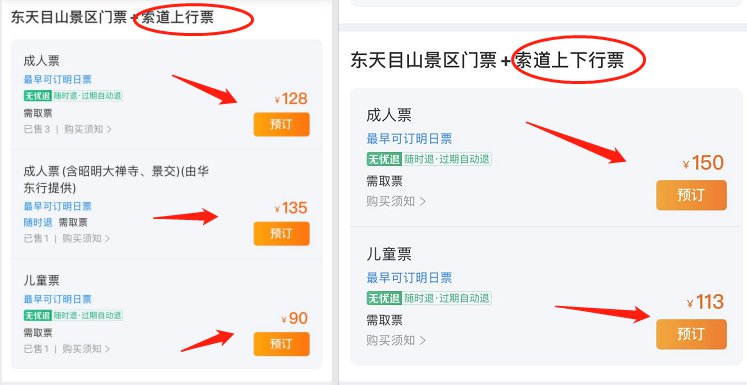Expand 购买须知 under the ¥113 child ticket
747x385 pixels.
[x=396, y=340]
